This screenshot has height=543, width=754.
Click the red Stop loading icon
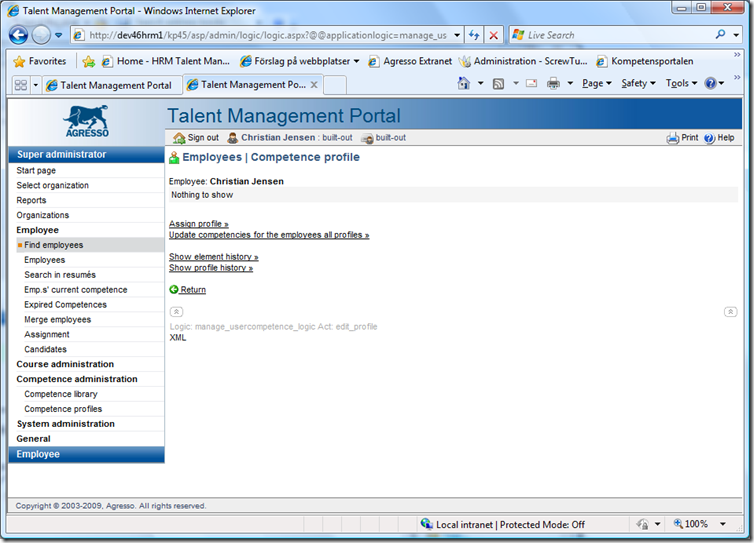coord(493,35)
